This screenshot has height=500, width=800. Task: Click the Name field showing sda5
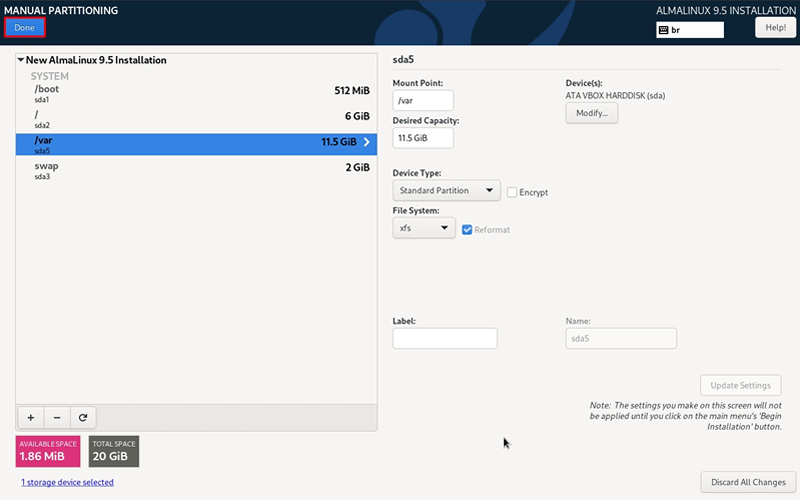tap(621, 339)
